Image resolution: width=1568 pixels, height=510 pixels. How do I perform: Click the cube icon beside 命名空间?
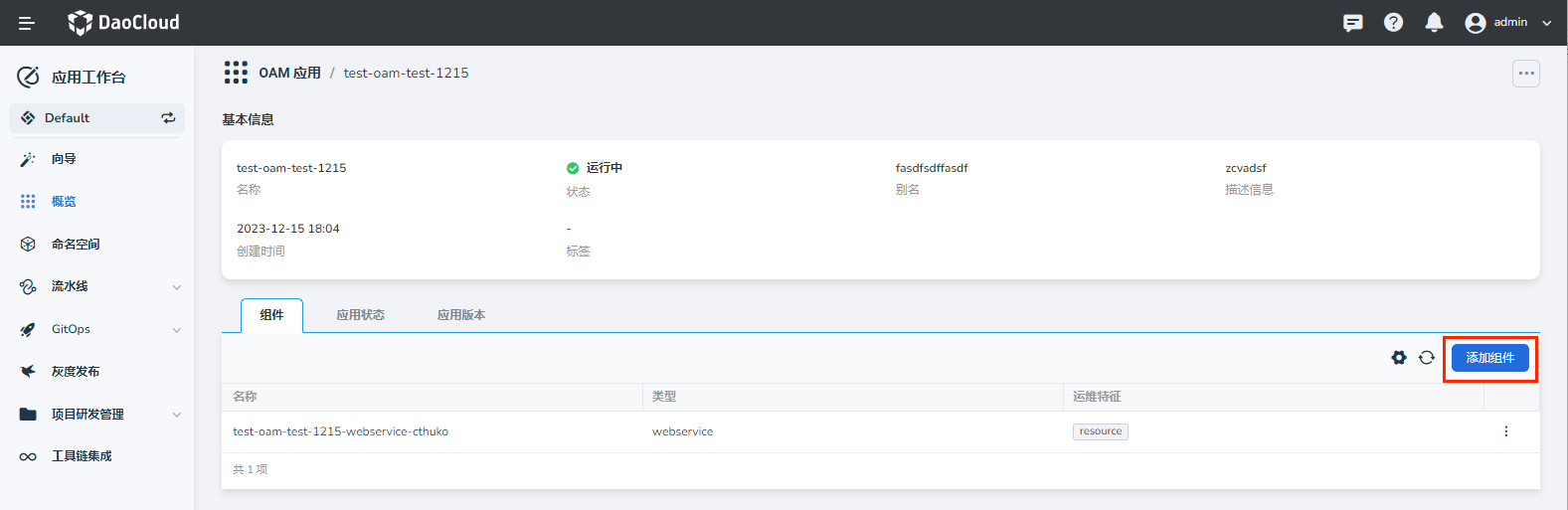28,244
